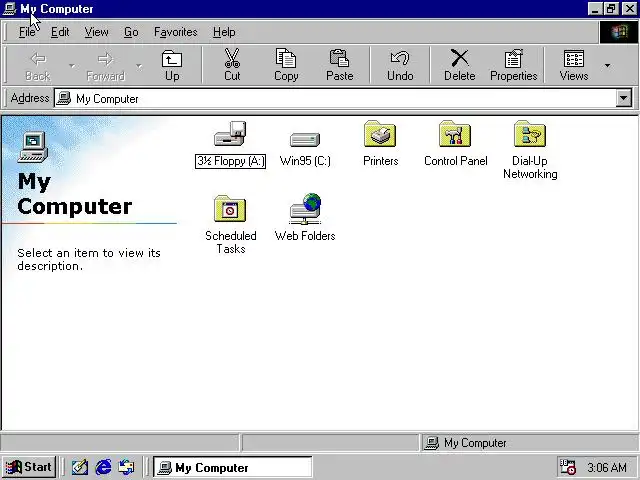Image resolution: width=640 pixels, height=480 pixels.
Task: Click the Copy toolbar button
Action: 286,65
